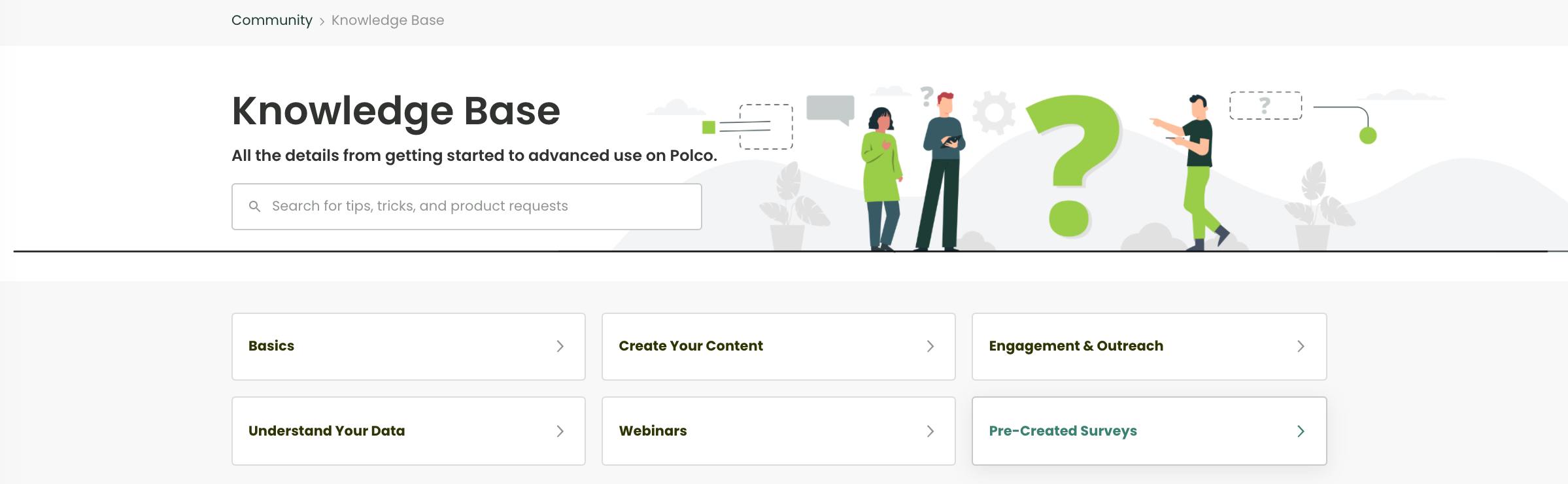
Task: Click the Create Your Content chevron arrow
Action: click(x=930, y=347)
